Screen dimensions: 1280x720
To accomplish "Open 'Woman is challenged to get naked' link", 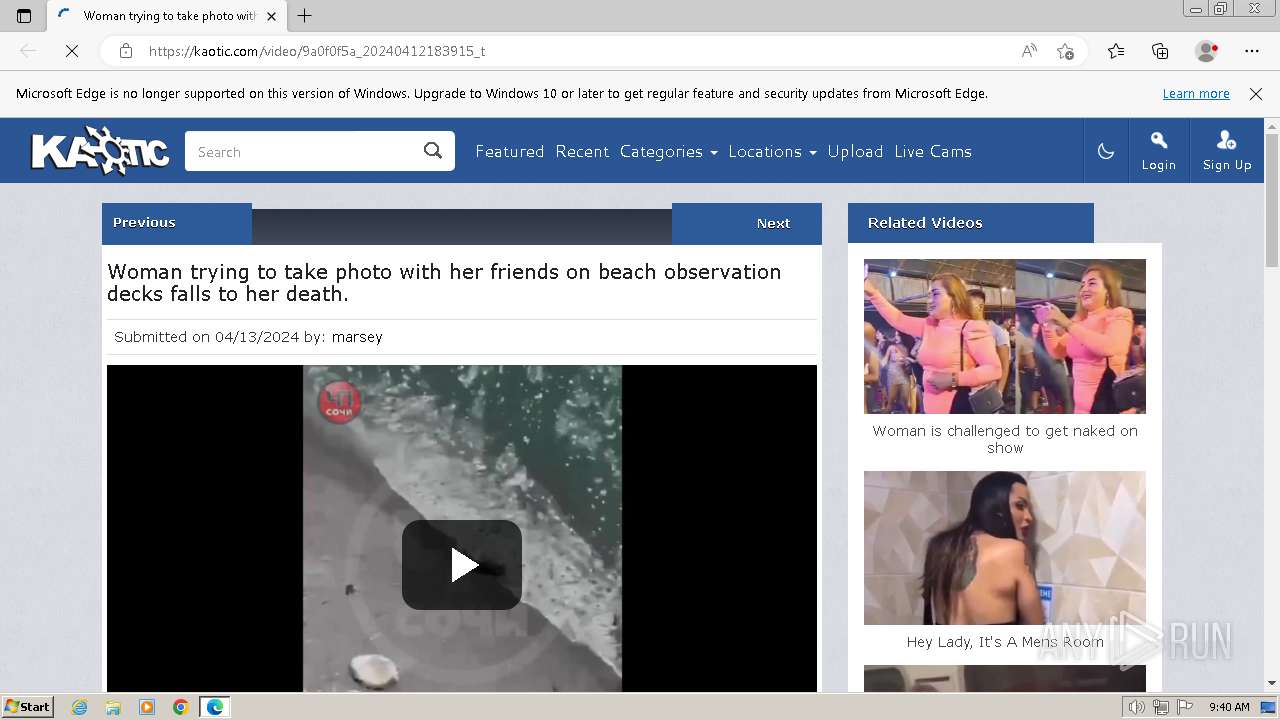I will point(1005,439).
